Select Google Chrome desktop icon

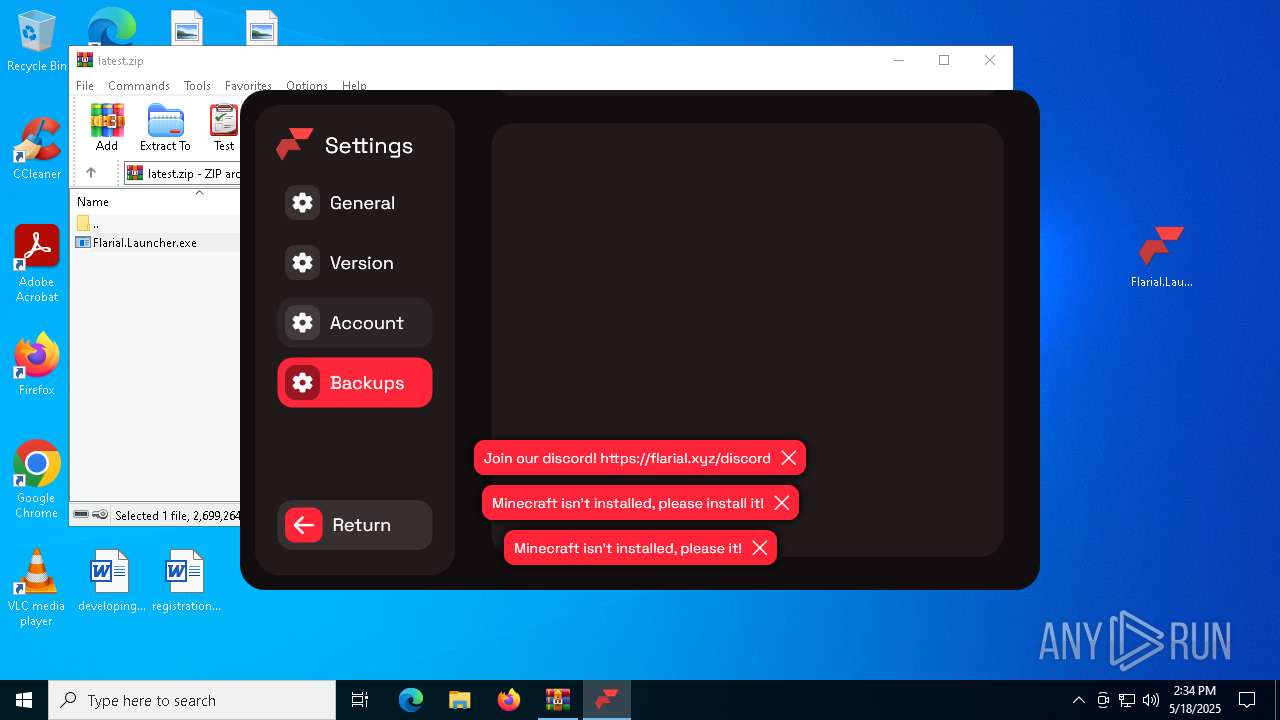pos(37,480)
